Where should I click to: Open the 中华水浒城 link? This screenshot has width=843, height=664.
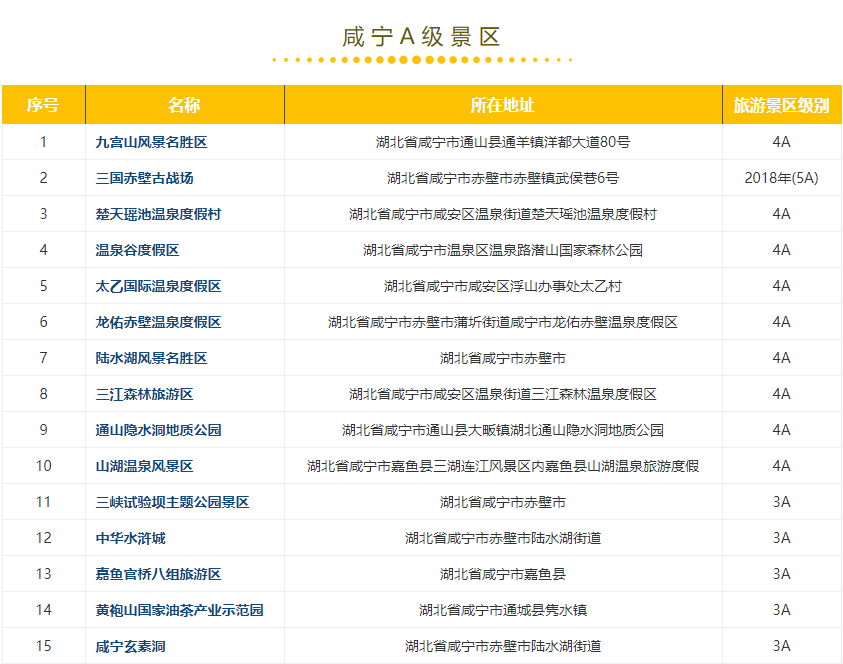(130, 538)
